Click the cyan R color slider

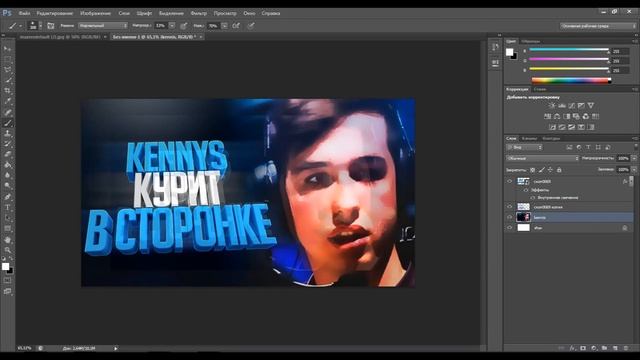click(x=569, y=50)
